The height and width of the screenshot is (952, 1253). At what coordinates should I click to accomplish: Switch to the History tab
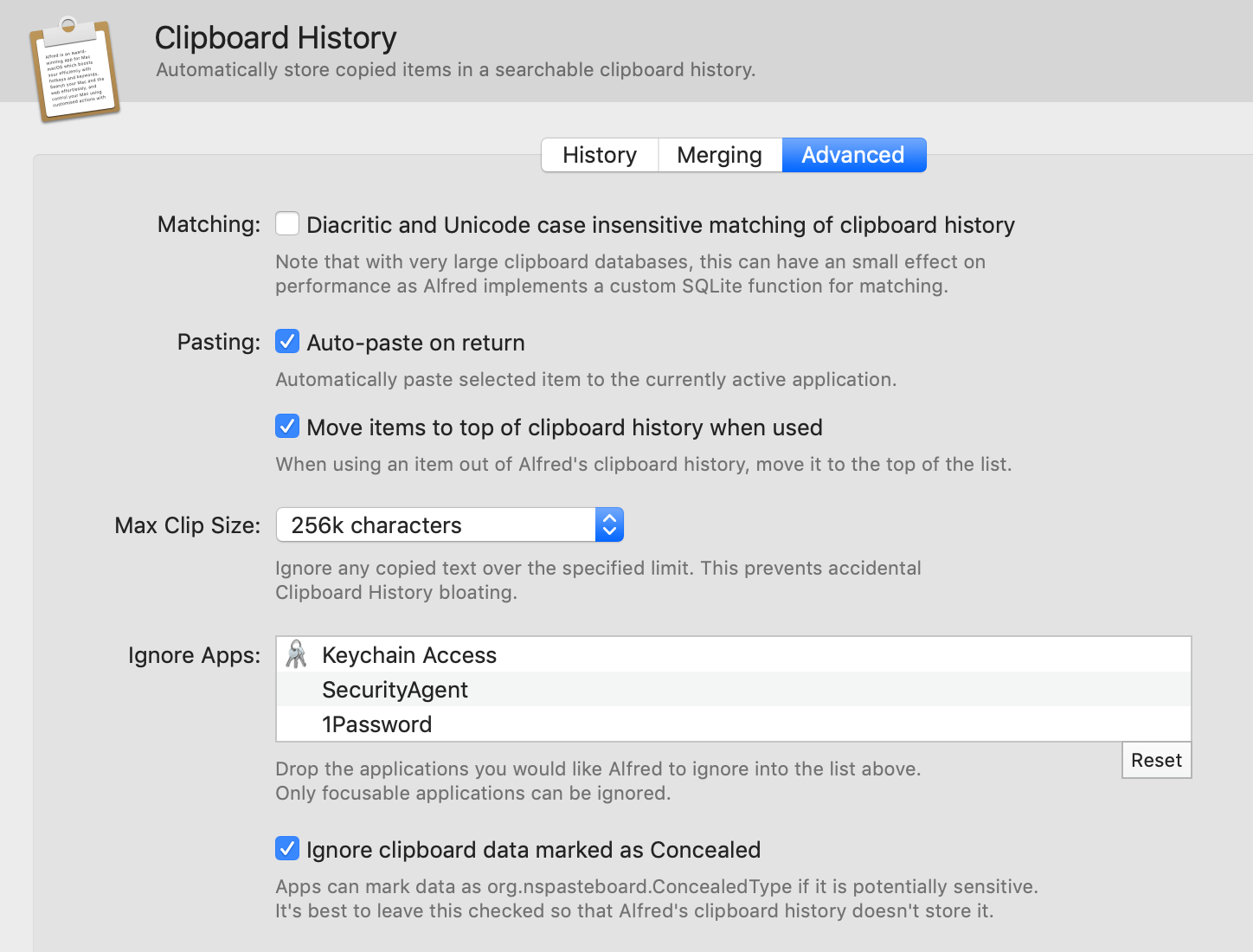tap(599, 155)
